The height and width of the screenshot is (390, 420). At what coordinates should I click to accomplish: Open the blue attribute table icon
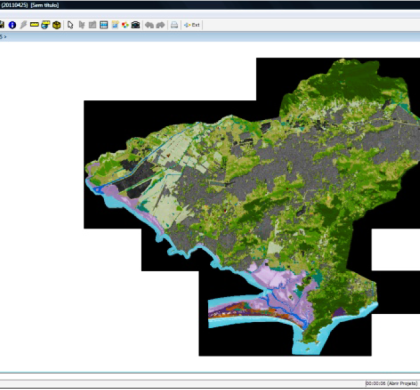click(x=104, y=25)
